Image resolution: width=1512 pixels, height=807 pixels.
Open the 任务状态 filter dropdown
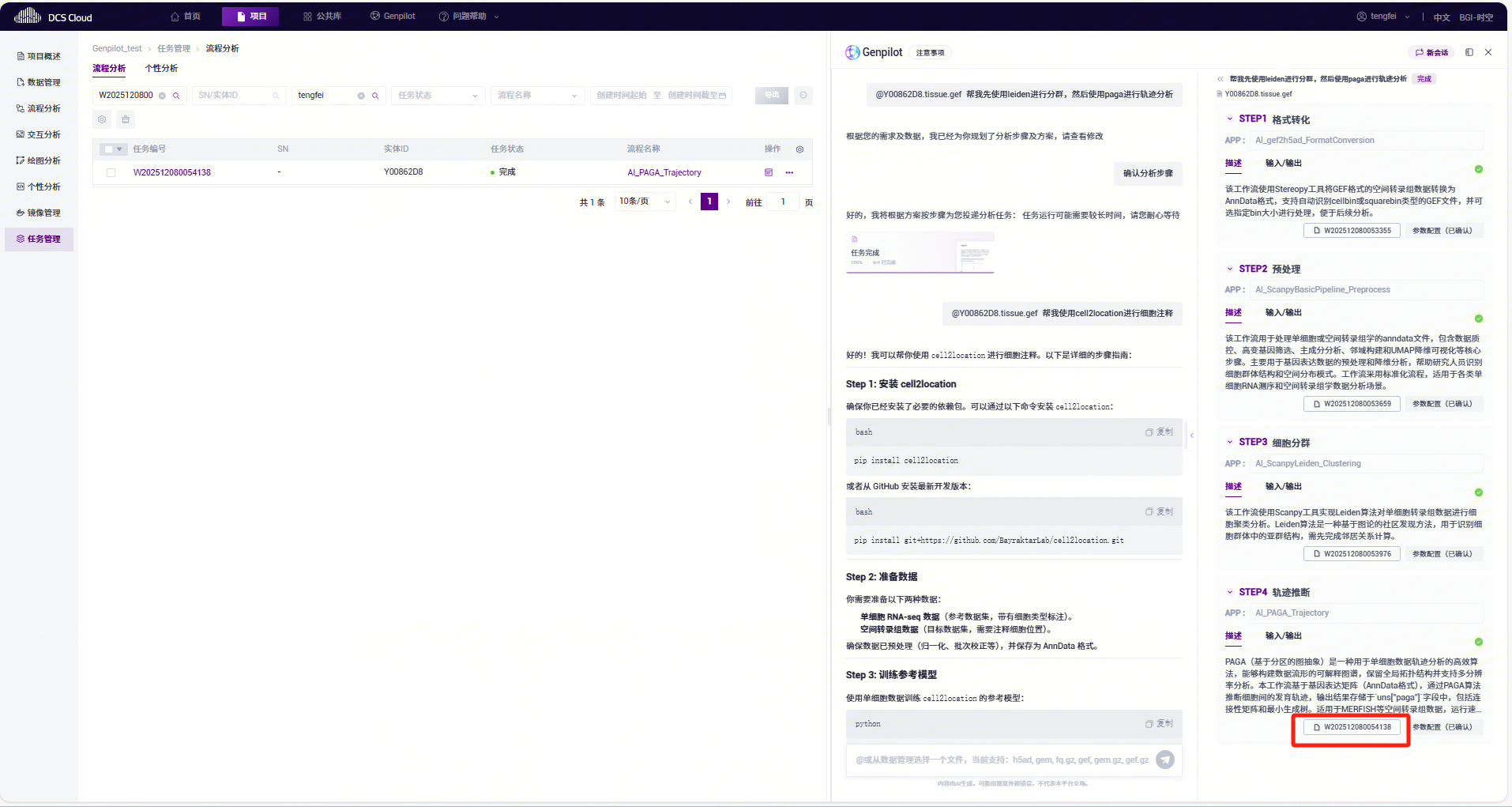click(x=438, y=96)
